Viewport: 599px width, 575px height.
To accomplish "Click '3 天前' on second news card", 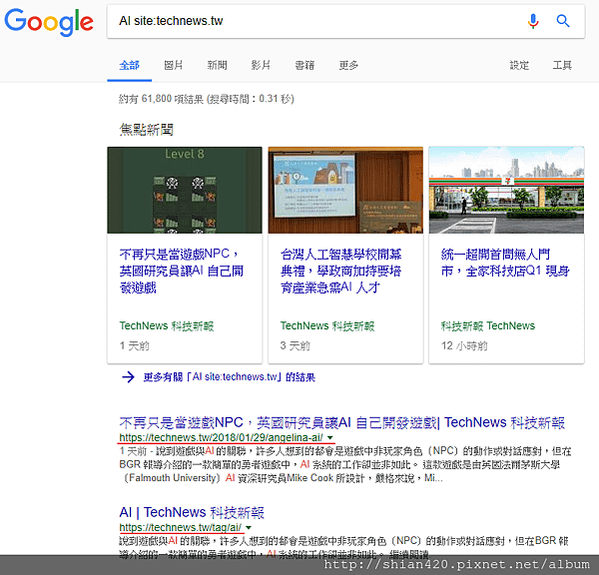I will pos(295,346).
